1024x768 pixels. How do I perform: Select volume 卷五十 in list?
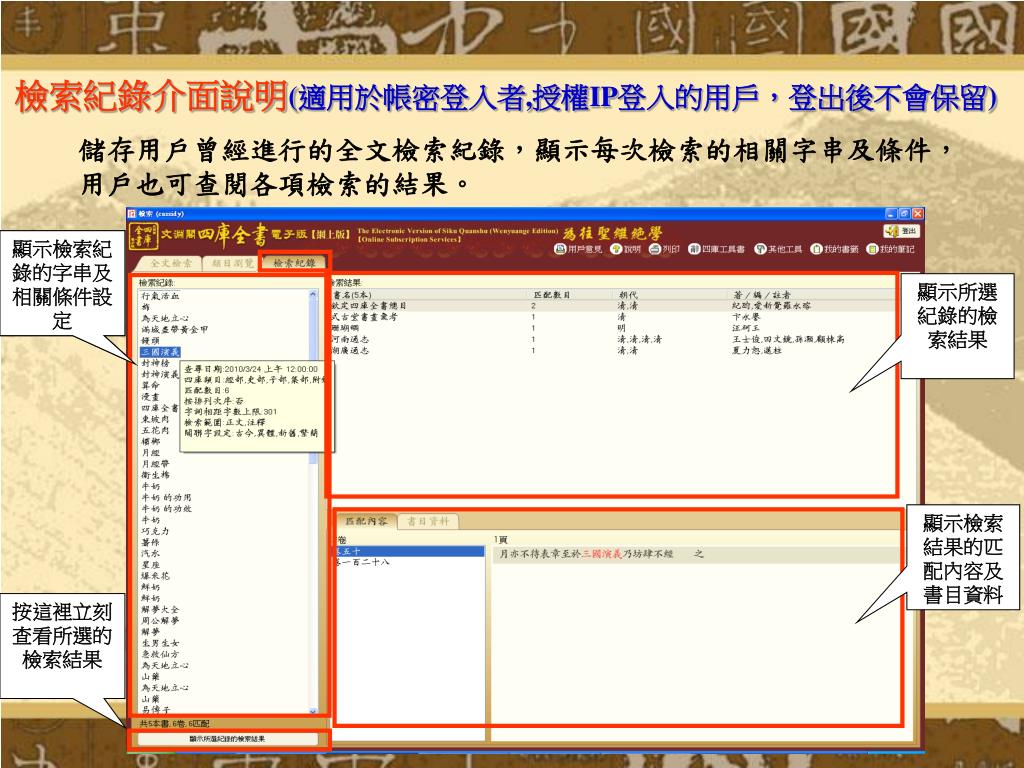[409, 551]
